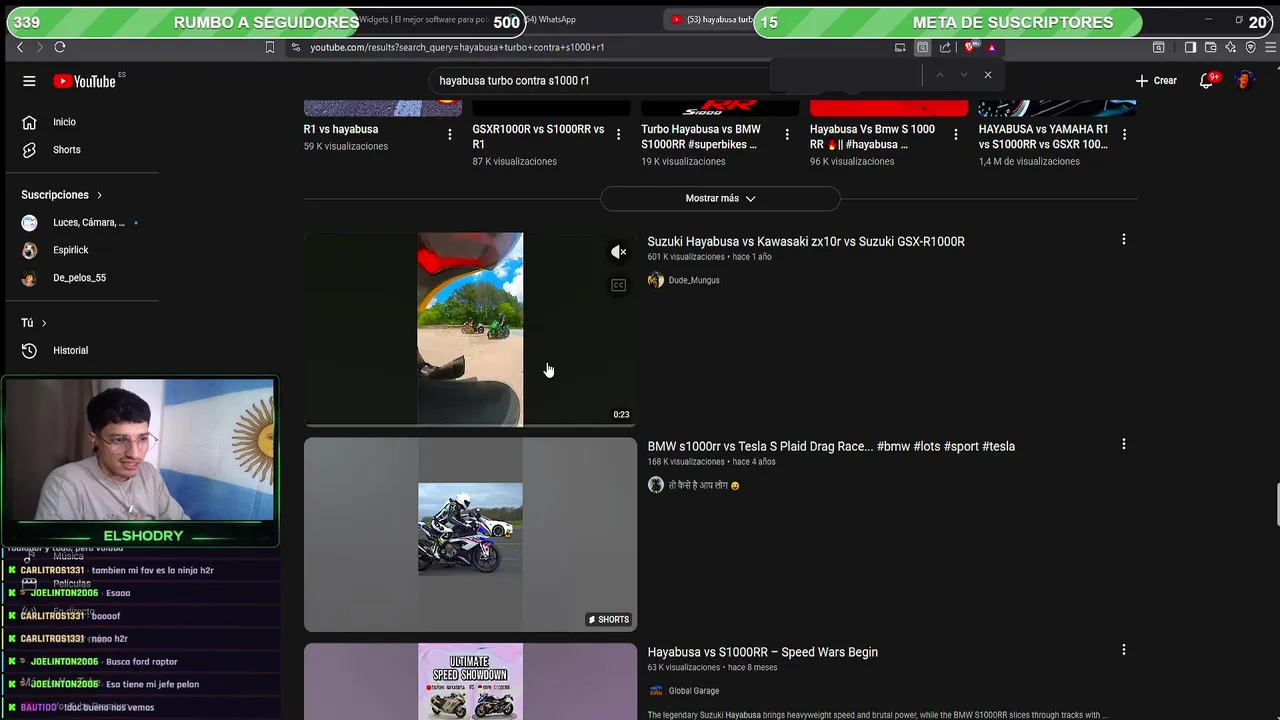This screenshot has height=720, width=1280.
Task: Open YouTube notifications bell
Action: click(1207, 81)
